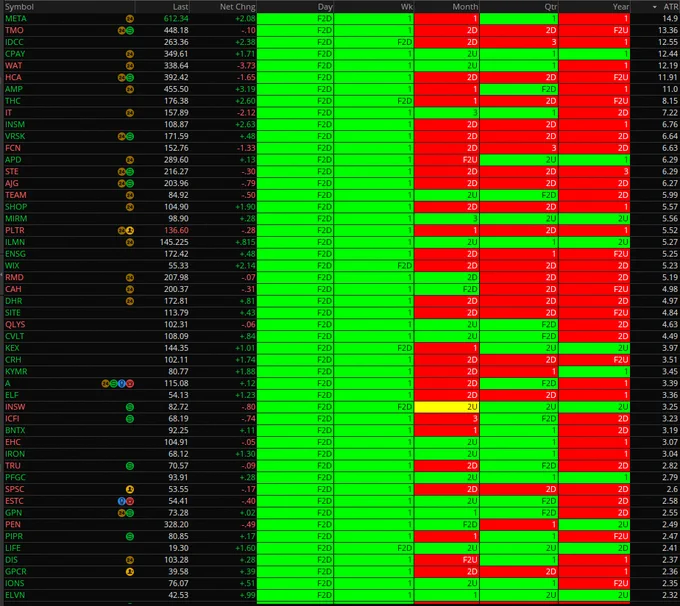Sort by the Qtr column header
The image size is (680, 606).
click(x=551, y=7)
